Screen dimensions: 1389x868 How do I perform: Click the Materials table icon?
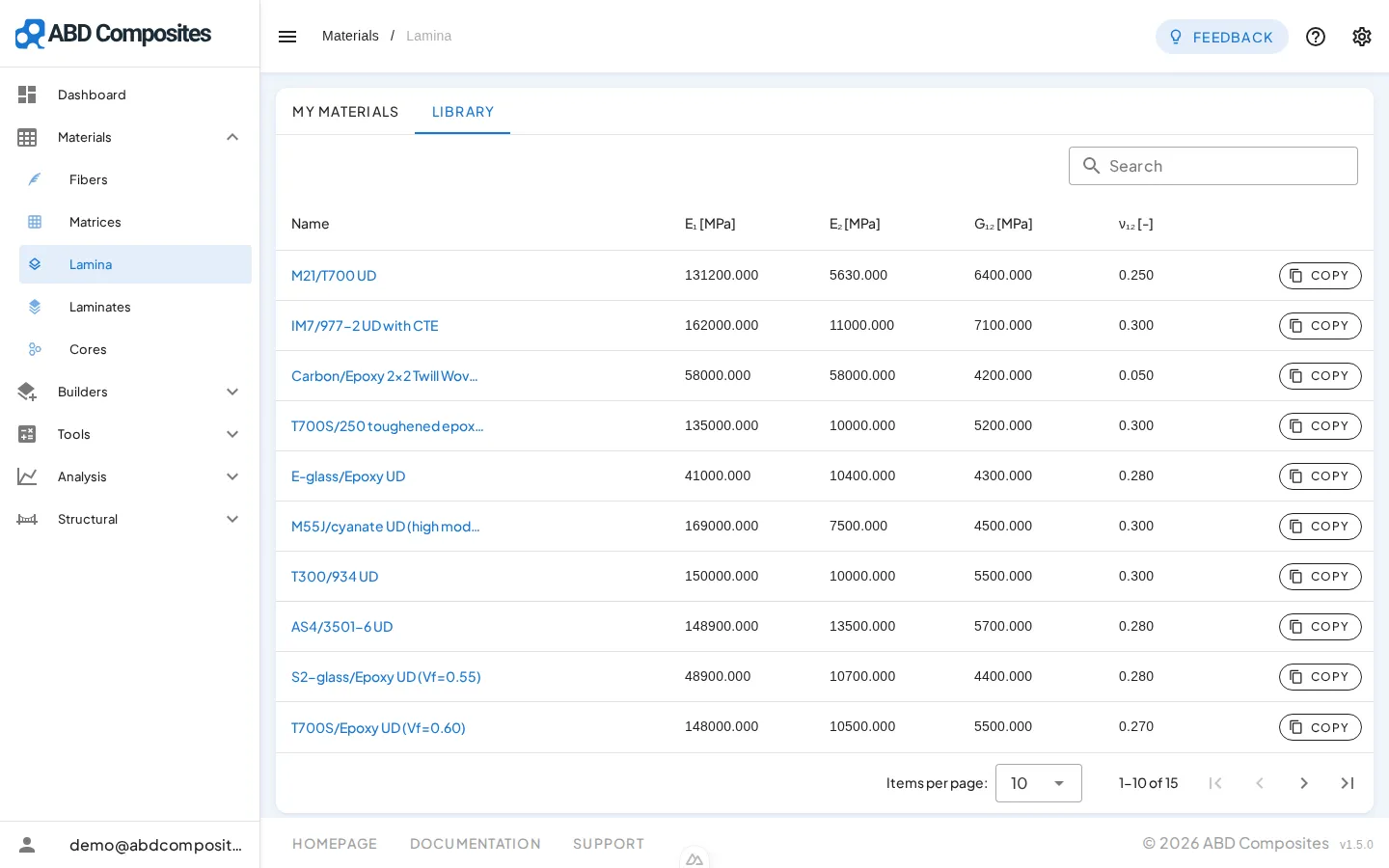(x=27, y=137)
